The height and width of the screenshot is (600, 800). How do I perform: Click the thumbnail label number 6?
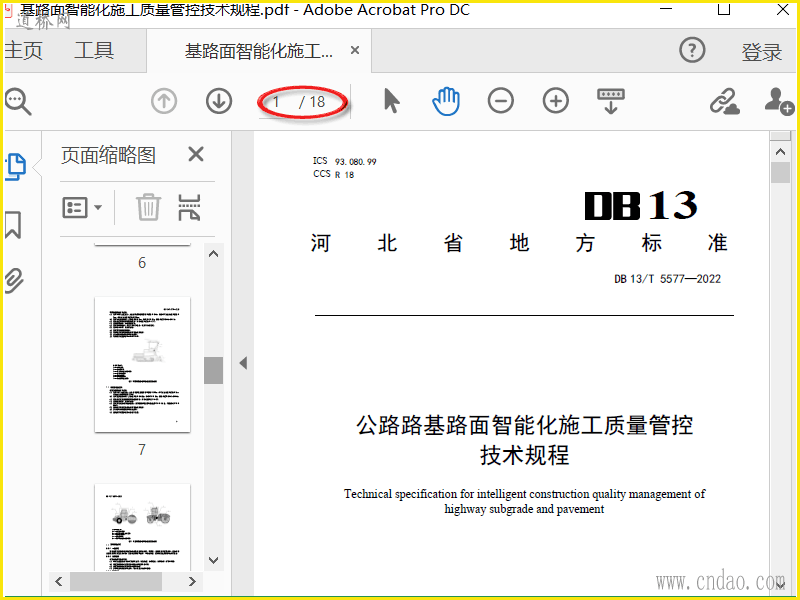(x=142, y=263)
